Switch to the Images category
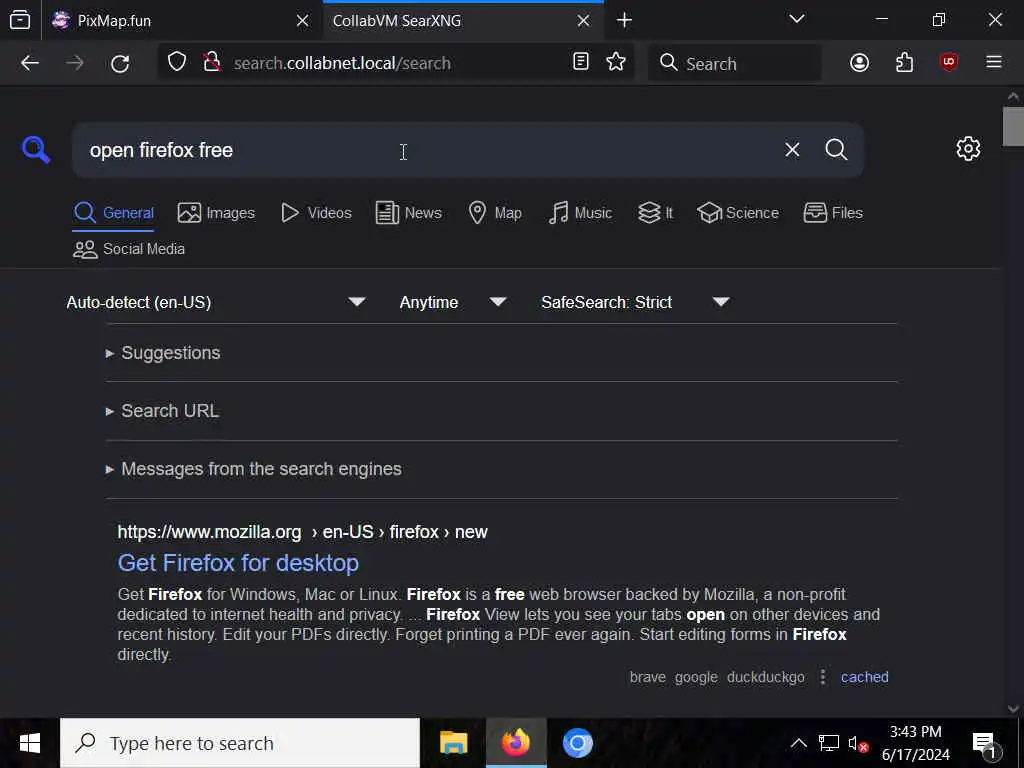Viewport: 1024px width, 768px height. [216, 213]
